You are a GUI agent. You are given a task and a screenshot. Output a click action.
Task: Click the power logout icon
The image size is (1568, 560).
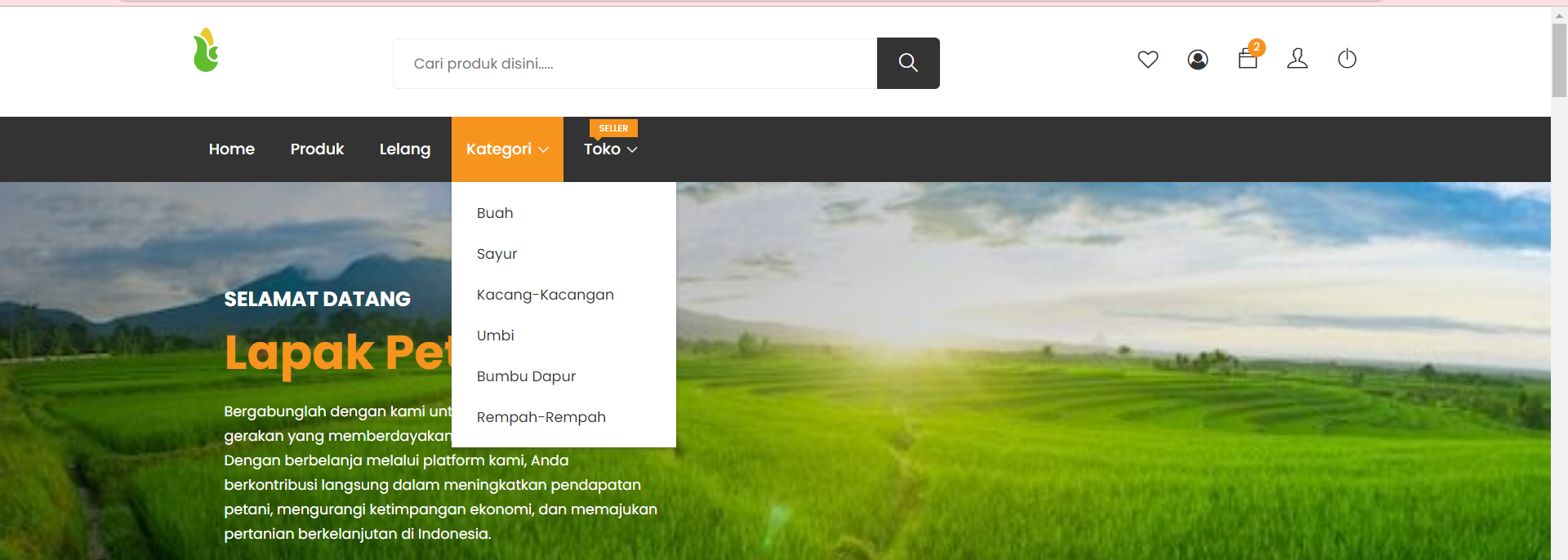point(1347,59)
